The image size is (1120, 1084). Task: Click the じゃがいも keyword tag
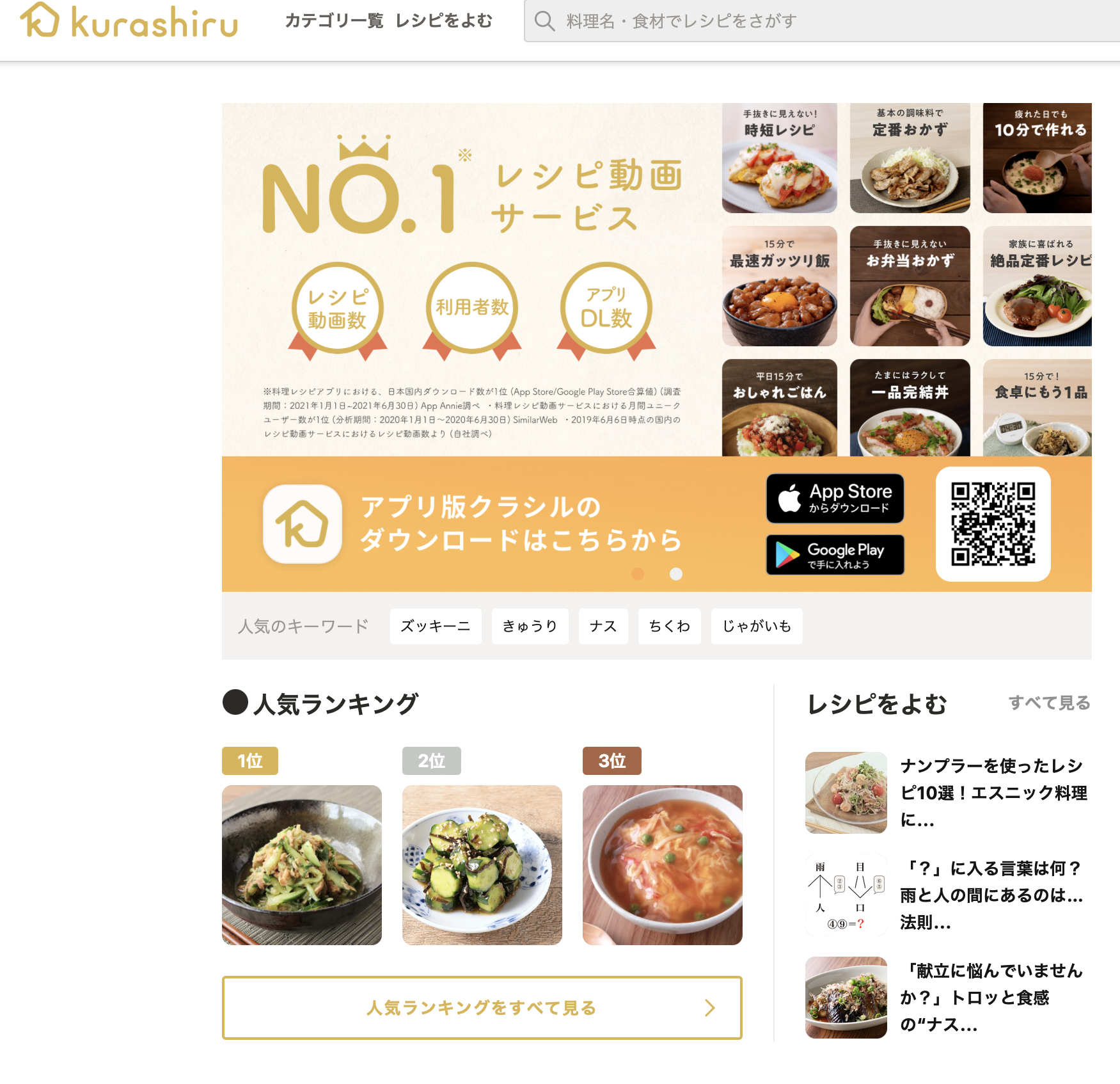(757, 626)
